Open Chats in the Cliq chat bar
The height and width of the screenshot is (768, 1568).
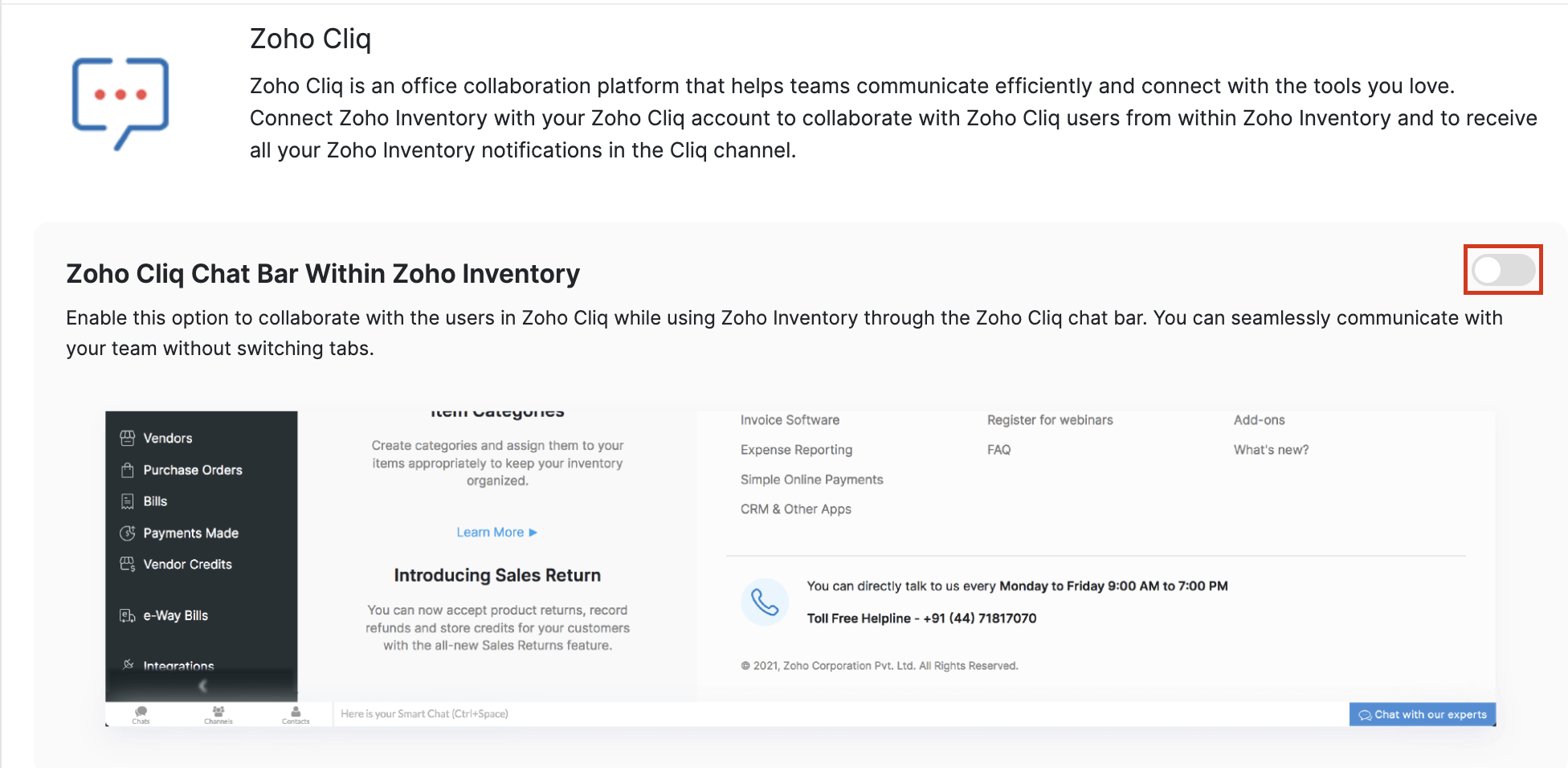(x=141, y=714)
